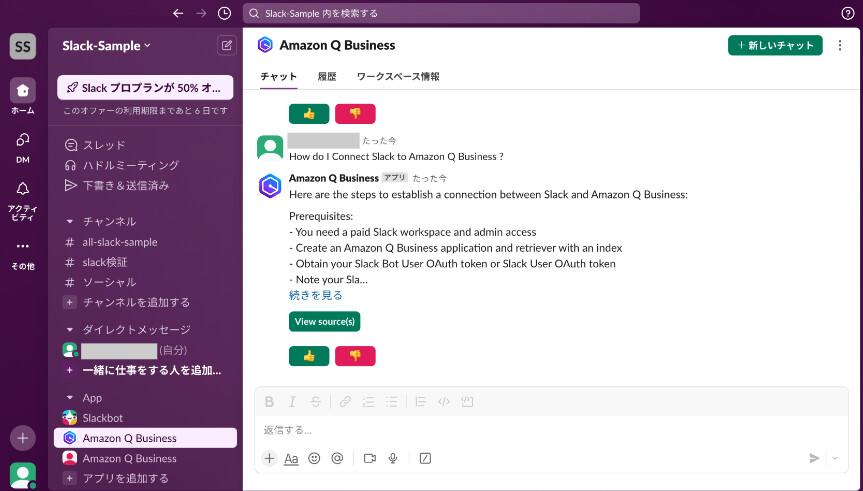The width and height of the screenshot is (863, 491).
Task: Open the emoji picker
Action: [x=314, y=459]
